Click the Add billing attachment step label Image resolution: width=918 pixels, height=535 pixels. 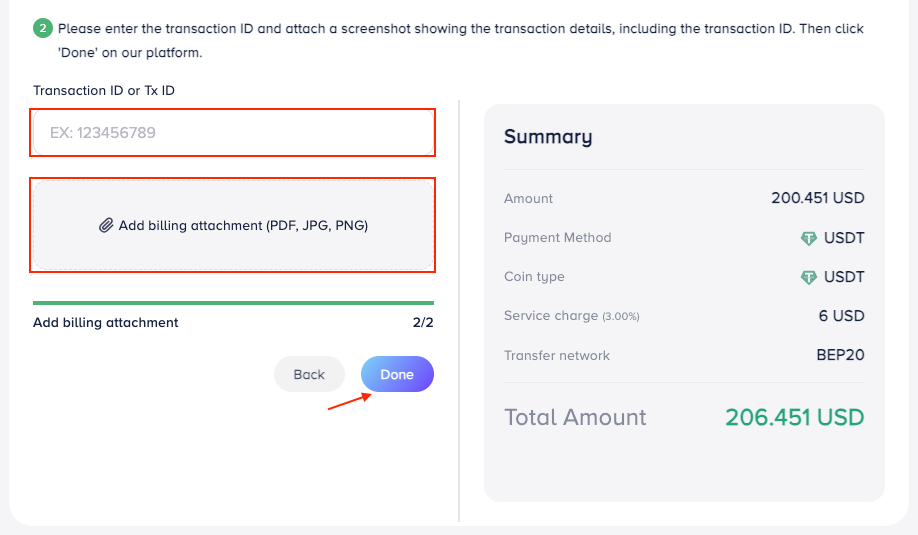[x=106, y=323]
